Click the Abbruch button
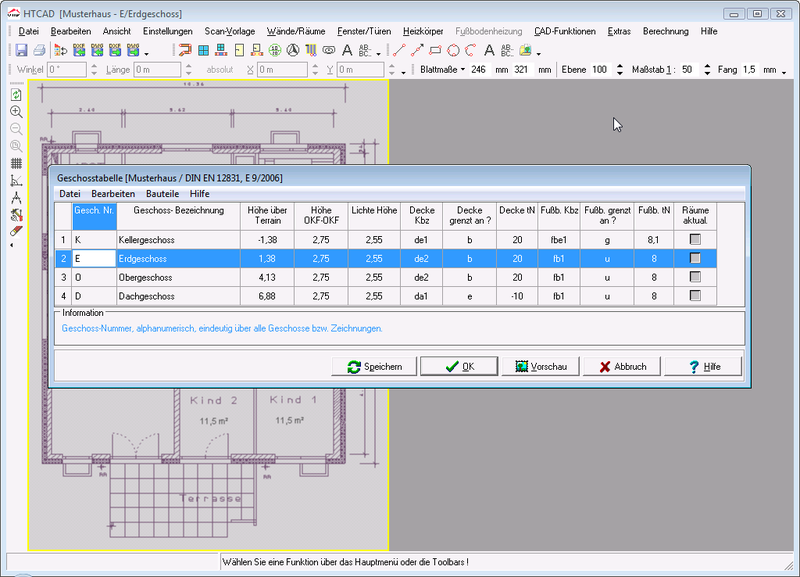Viewport: 800px width, 577px height. pyautogui.click(x=622, y=366)
